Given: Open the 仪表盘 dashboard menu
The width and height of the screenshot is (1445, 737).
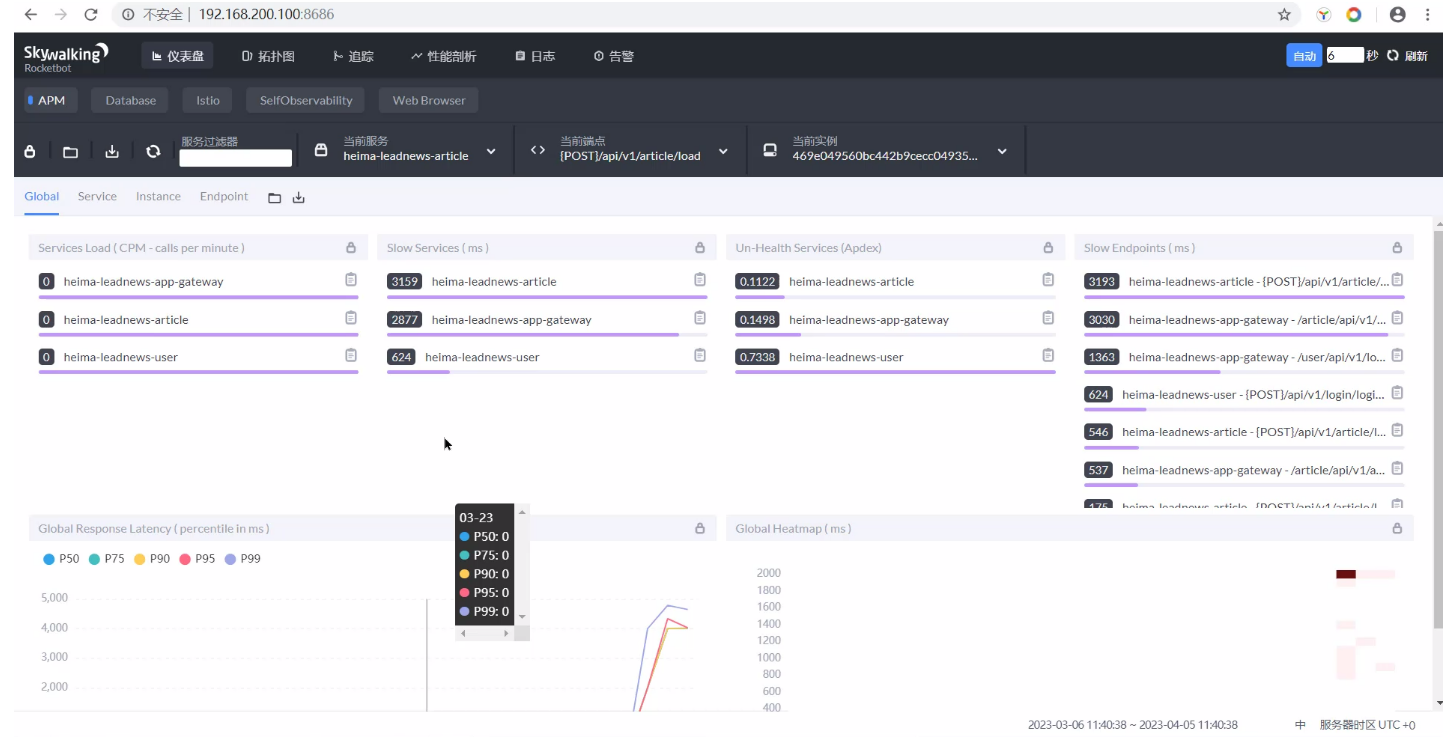Looking at the screenshot, I should point(178,57).
